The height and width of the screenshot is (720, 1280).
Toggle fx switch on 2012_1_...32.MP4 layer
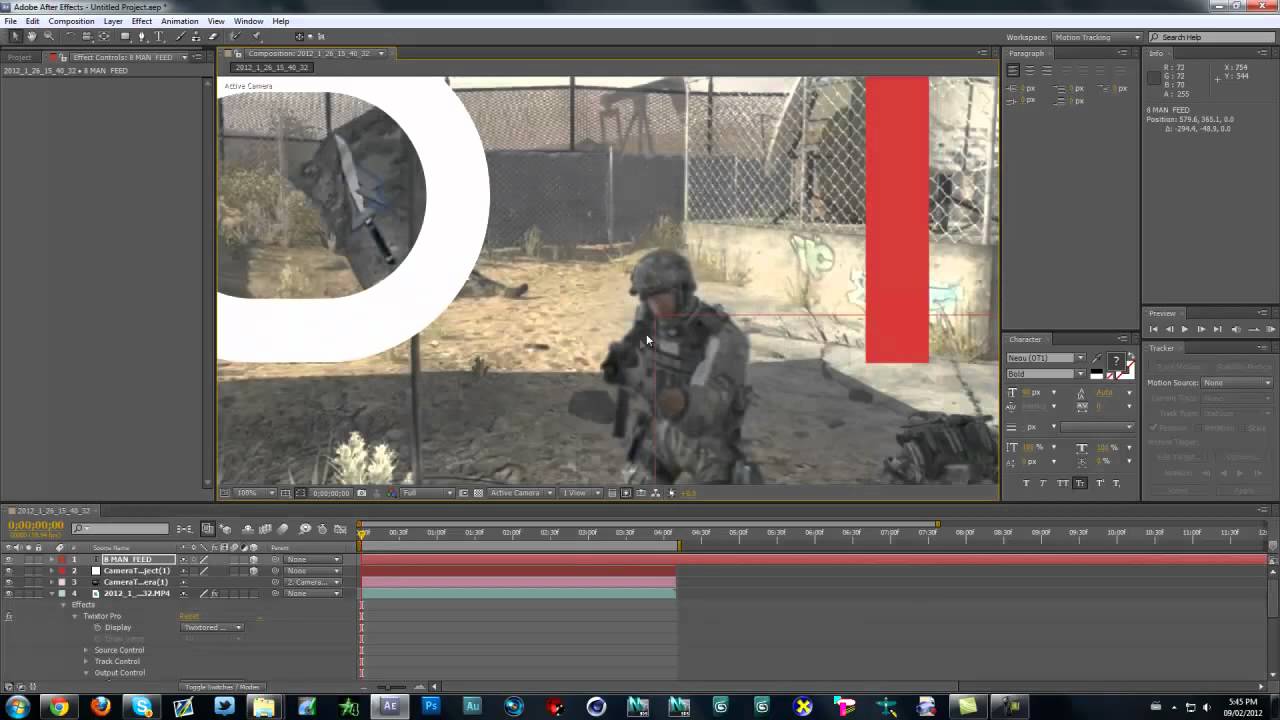[x=214, y=593]
